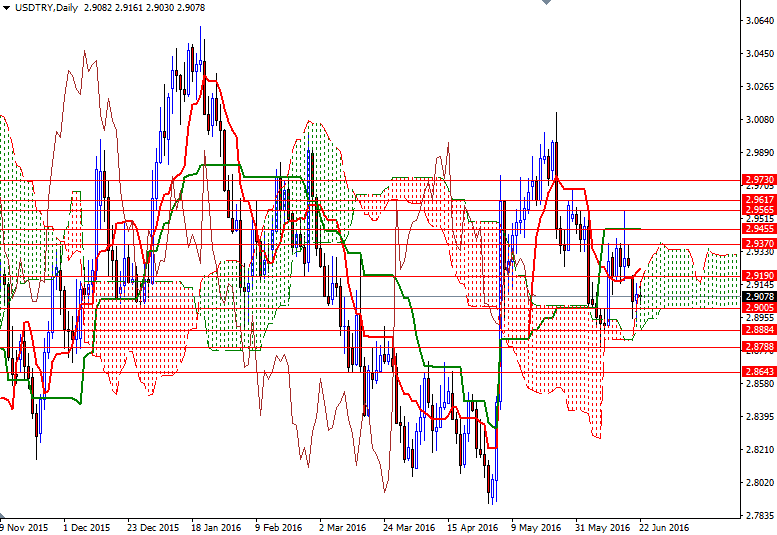Select the 2.9455 horizontal line price label
The width and height of the screenshot is (777, 535).
(759, 228)
